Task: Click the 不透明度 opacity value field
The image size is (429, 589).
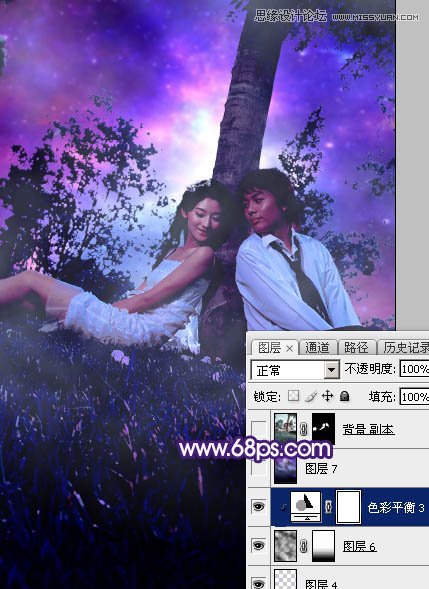Action: coord(414,369)
